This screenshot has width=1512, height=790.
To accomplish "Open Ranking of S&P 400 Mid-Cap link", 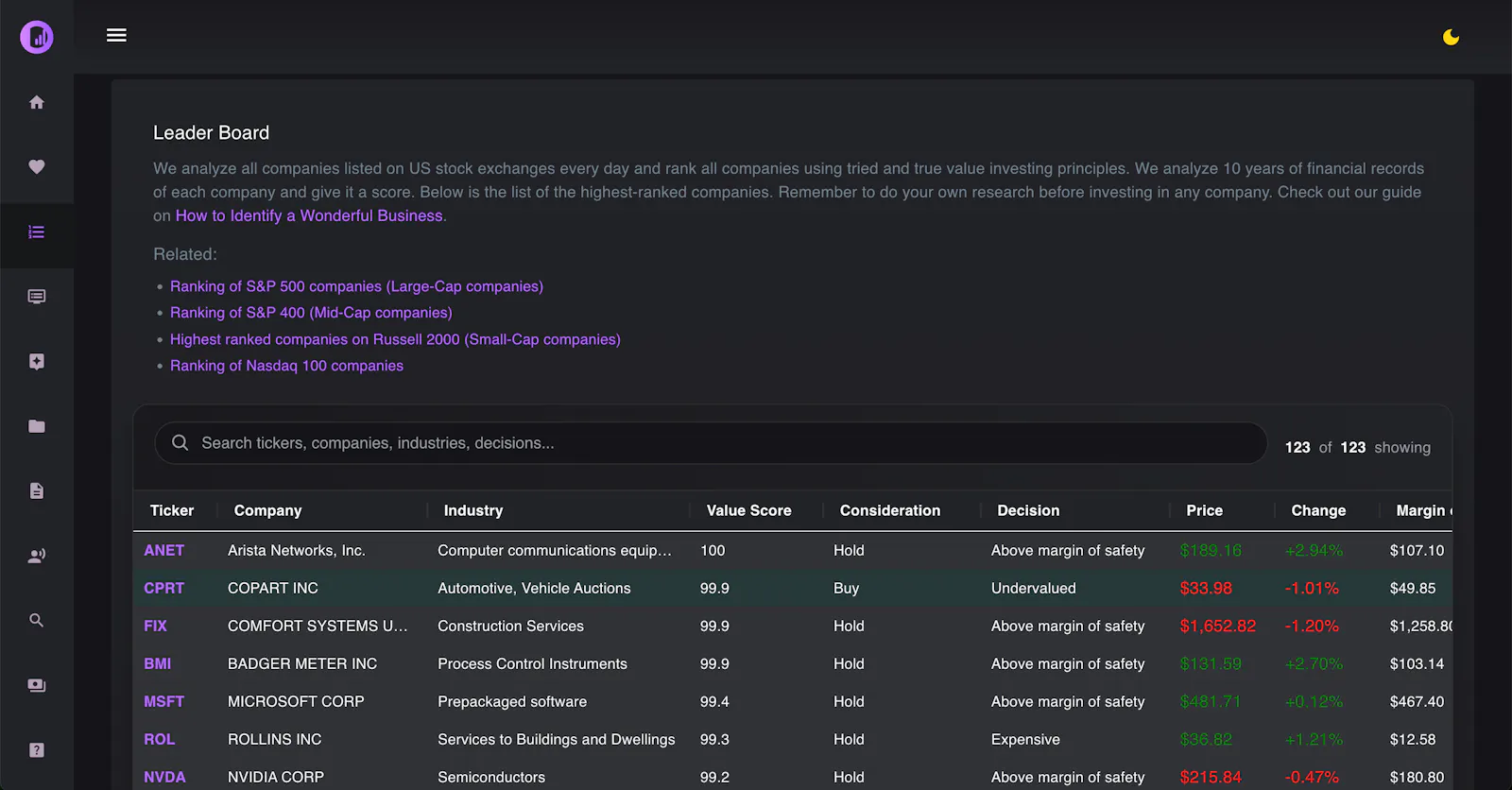I will [311, 313].
